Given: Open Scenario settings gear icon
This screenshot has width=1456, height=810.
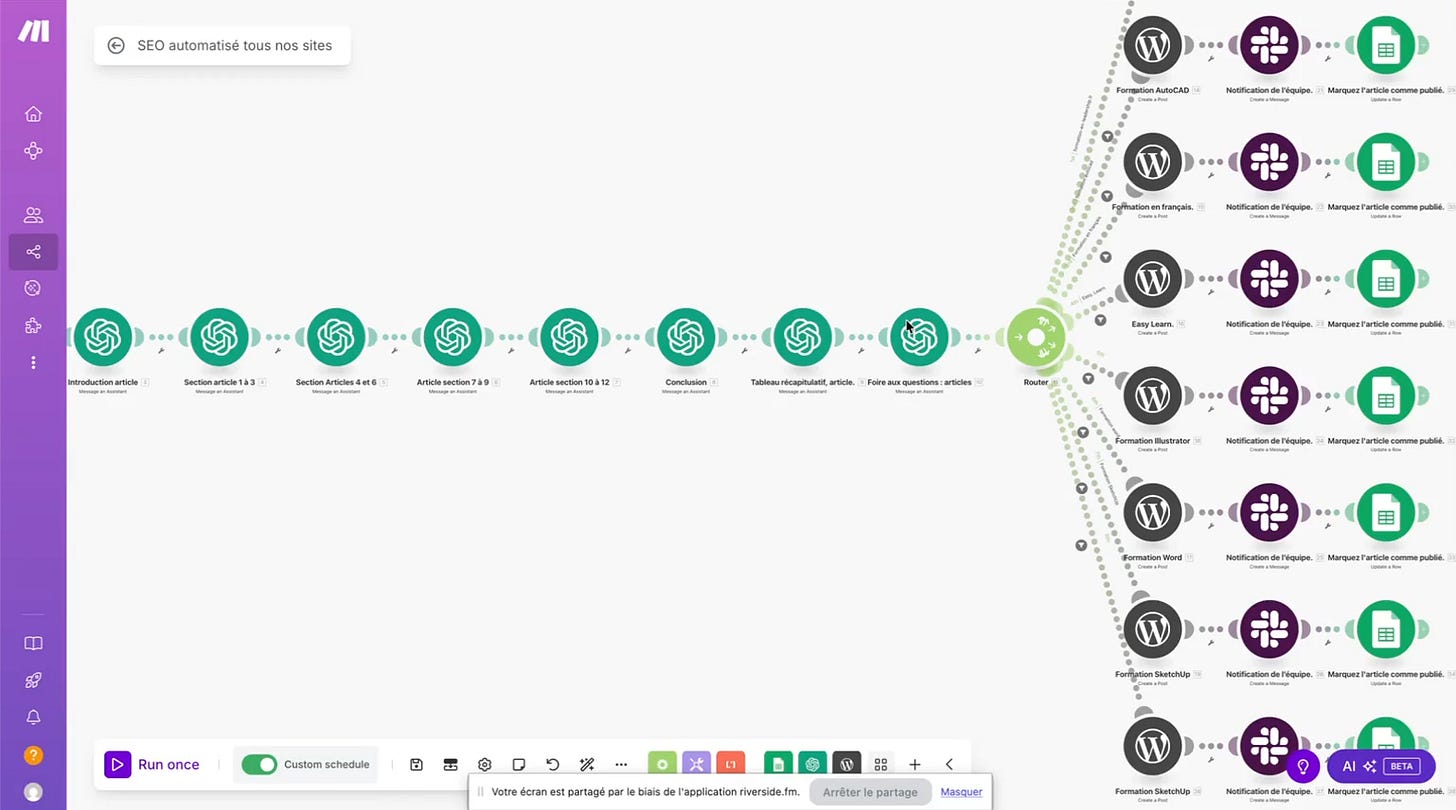Looking at the screenshot, I should coord(485,764).
